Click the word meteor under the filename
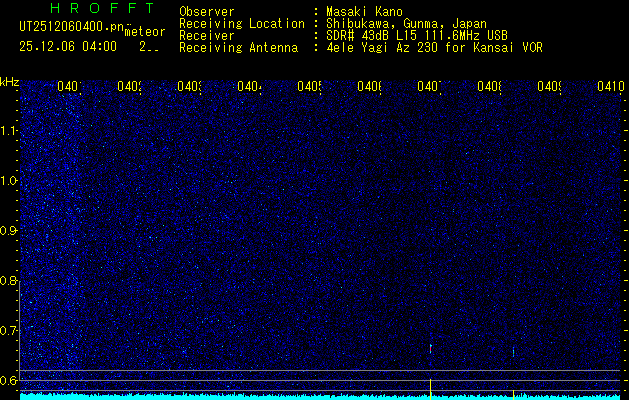Viewport: 629px width, 400px height. (x=145, y=32)
